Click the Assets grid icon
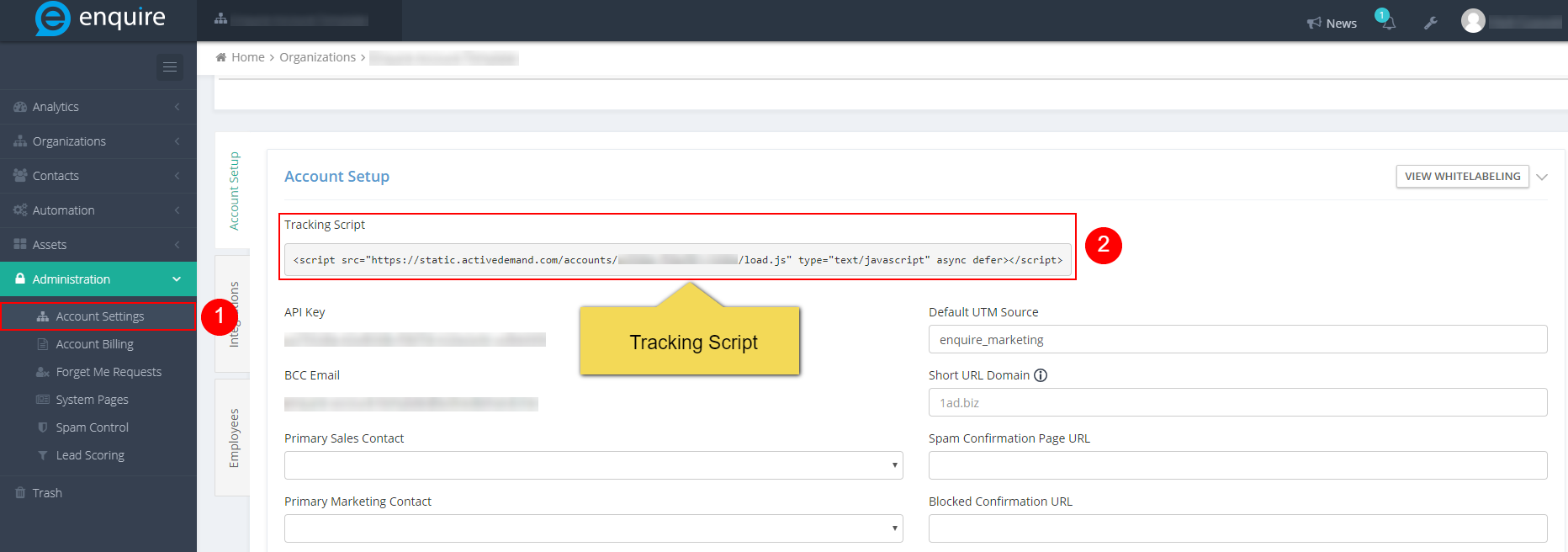The image size is (1568, 552). tap(20, 244)
